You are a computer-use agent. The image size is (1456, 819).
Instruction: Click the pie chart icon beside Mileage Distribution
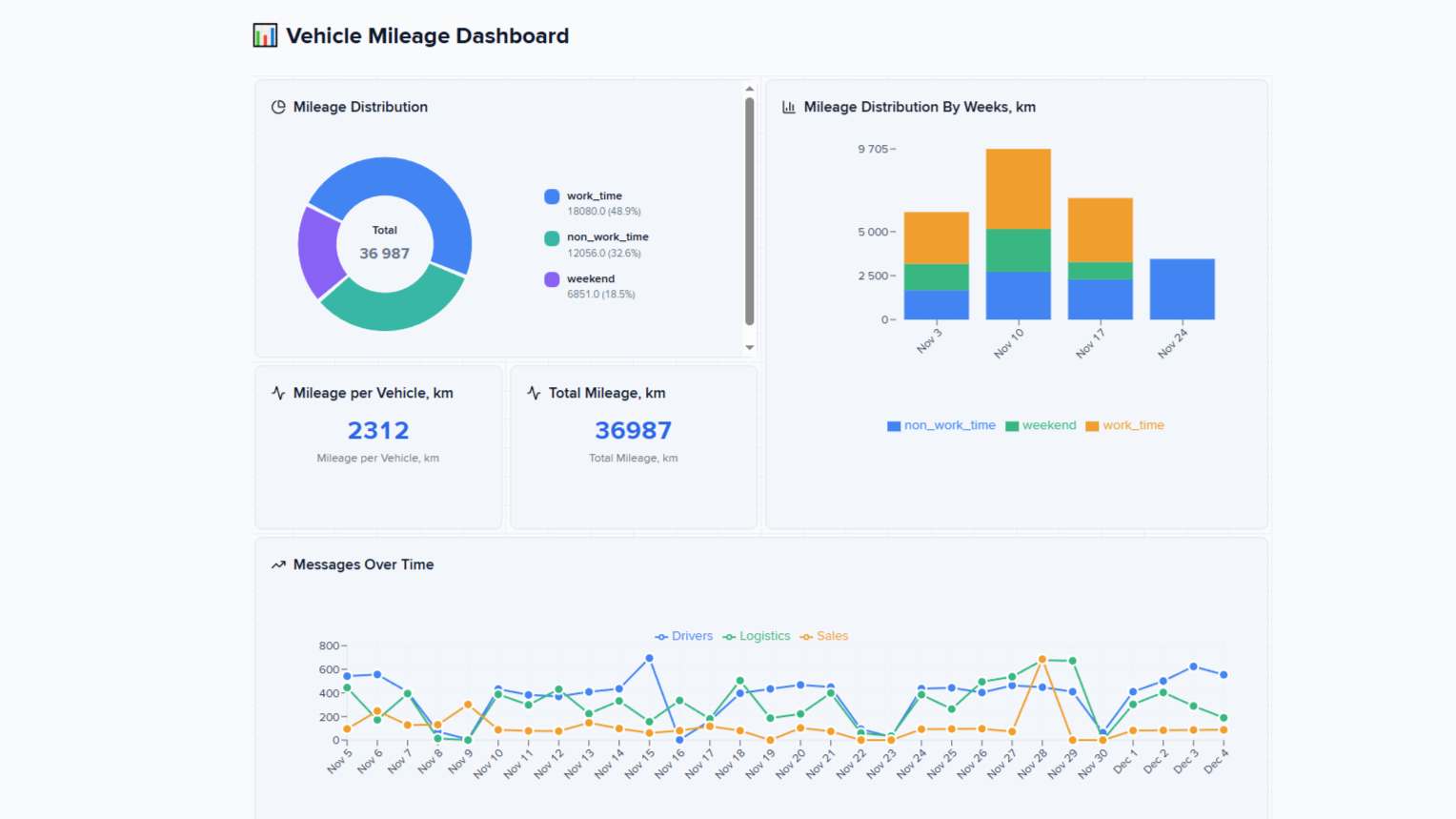277,107
